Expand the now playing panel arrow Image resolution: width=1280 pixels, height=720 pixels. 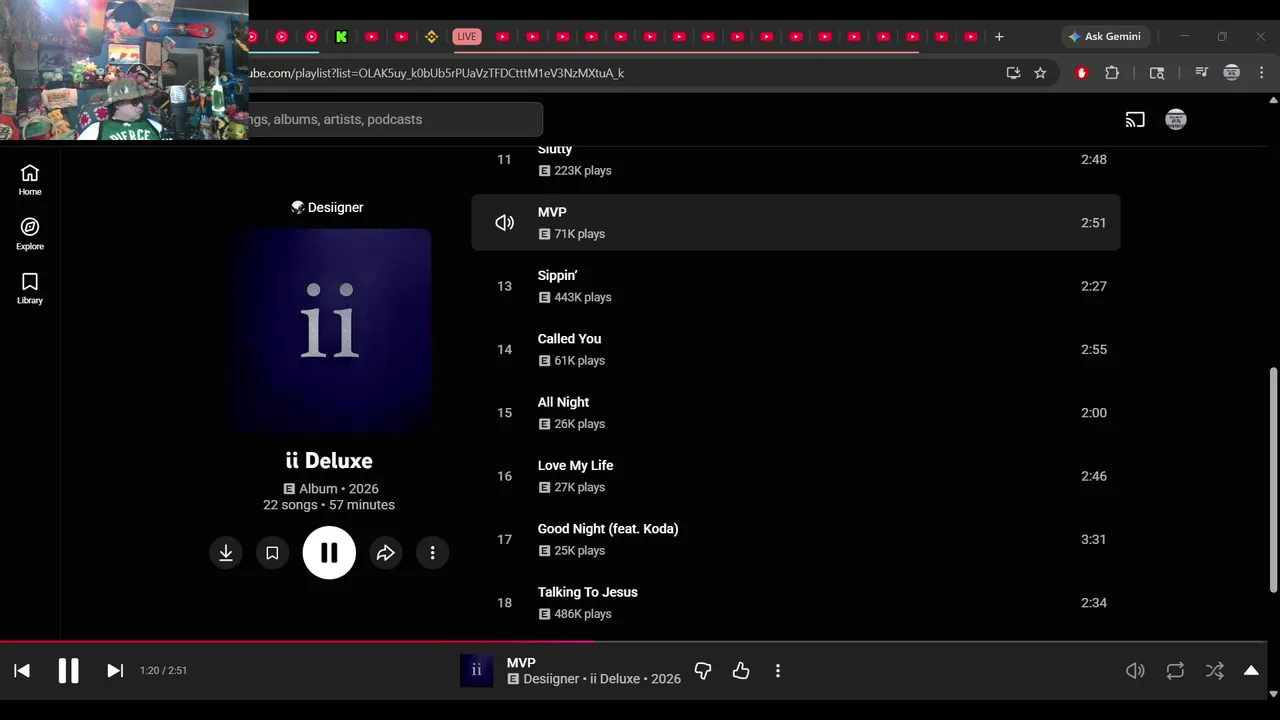point(1251,671)
